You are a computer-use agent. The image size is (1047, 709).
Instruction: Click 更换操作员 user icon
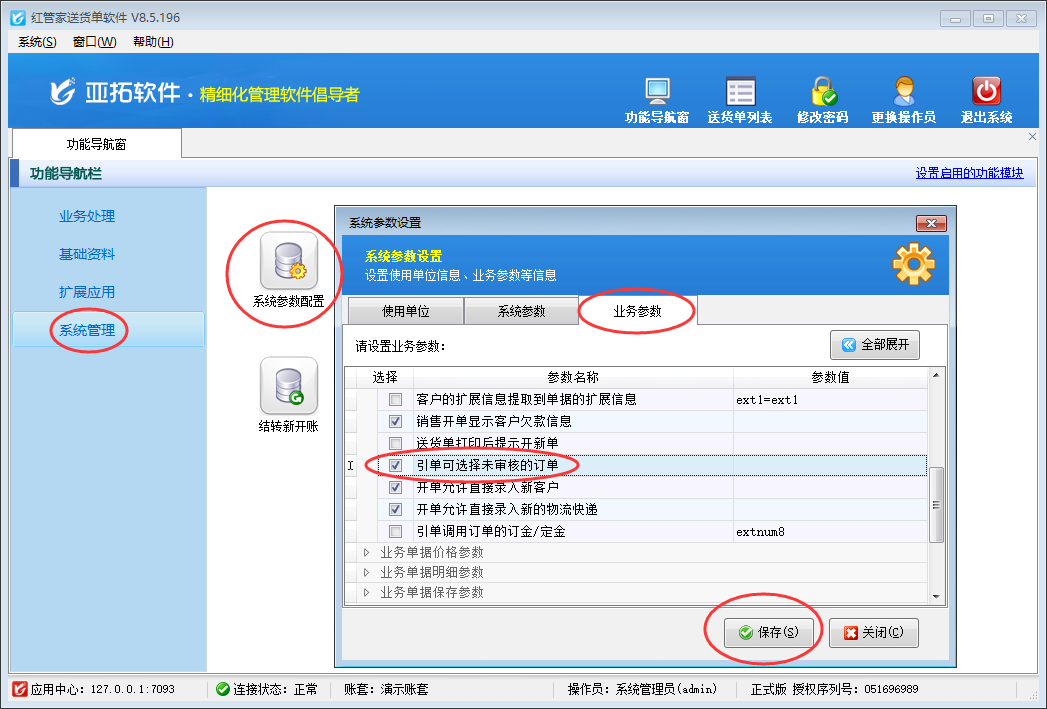(904, 92)
